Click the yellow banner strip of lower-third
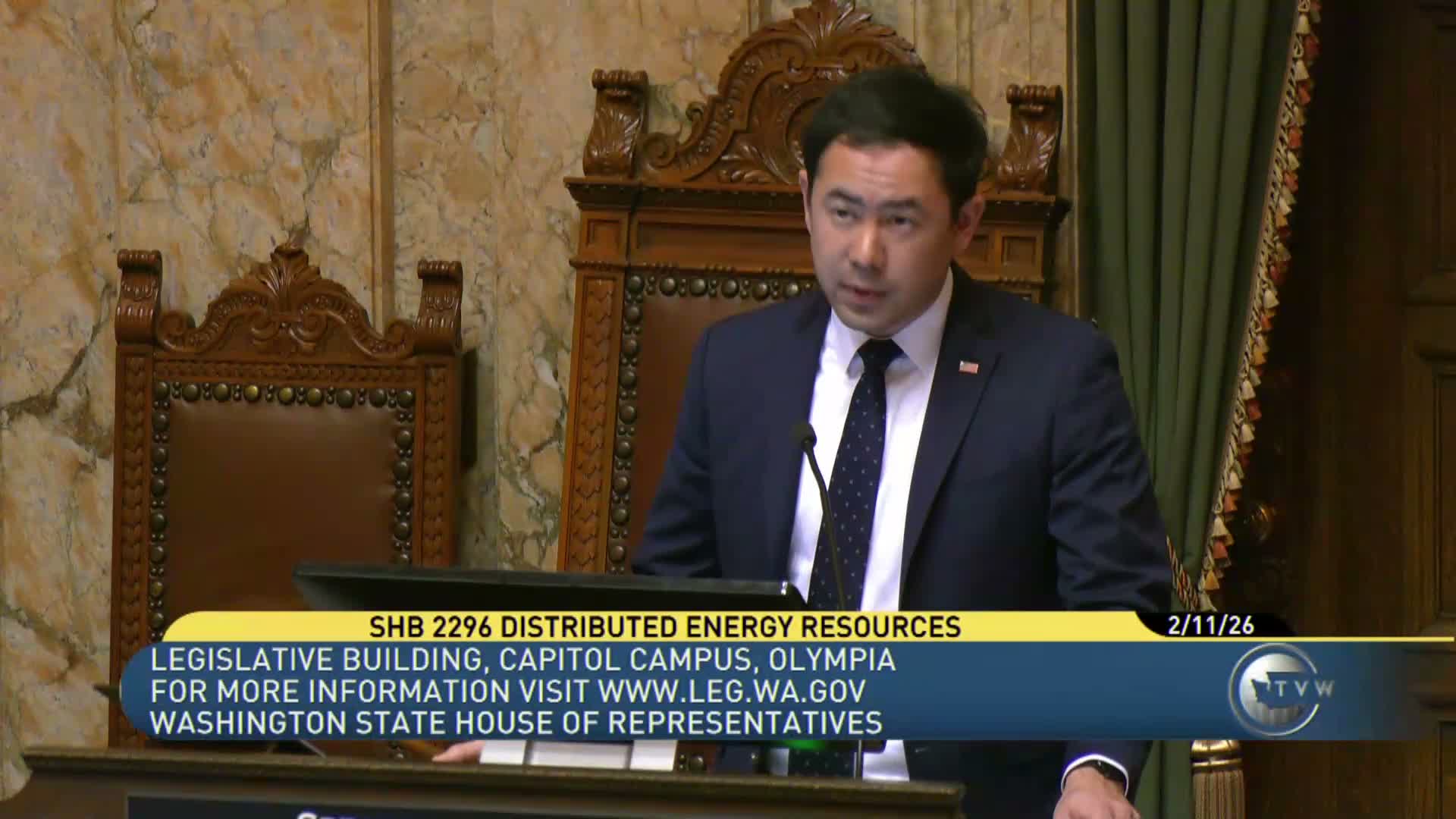Viewport: 1456px width, 819px height. pos(265,628)
